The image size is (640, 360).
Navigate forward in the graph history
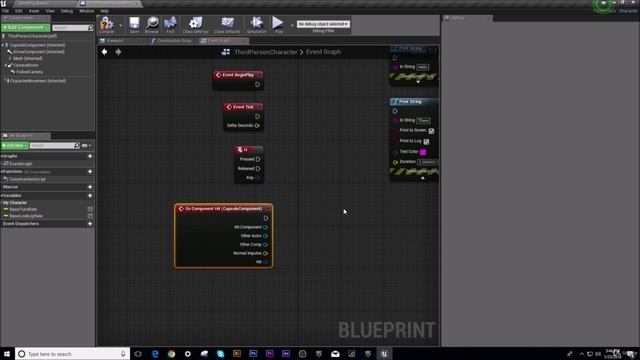click(x=118, y=52)
